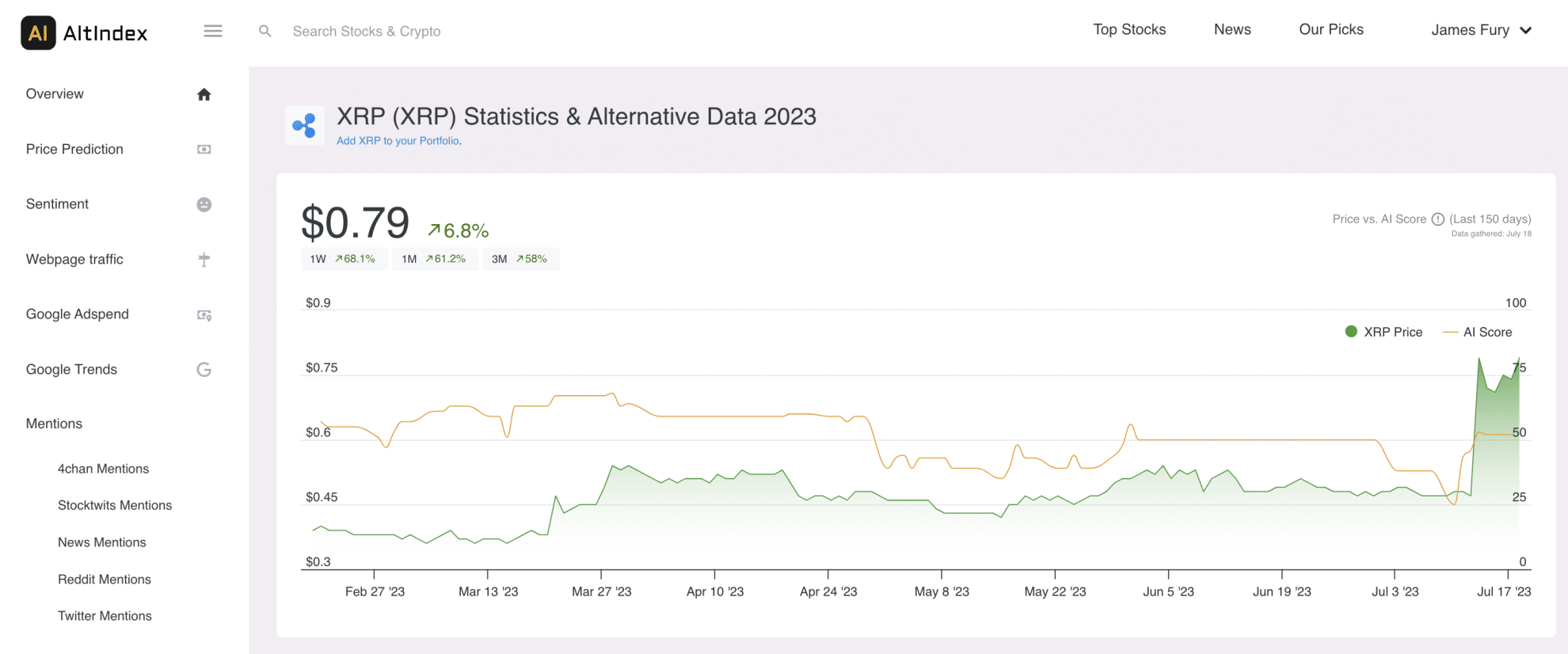Open Webpage traffic via its icon
This screenshot has height=654, width=1568.
coord(204,259)
